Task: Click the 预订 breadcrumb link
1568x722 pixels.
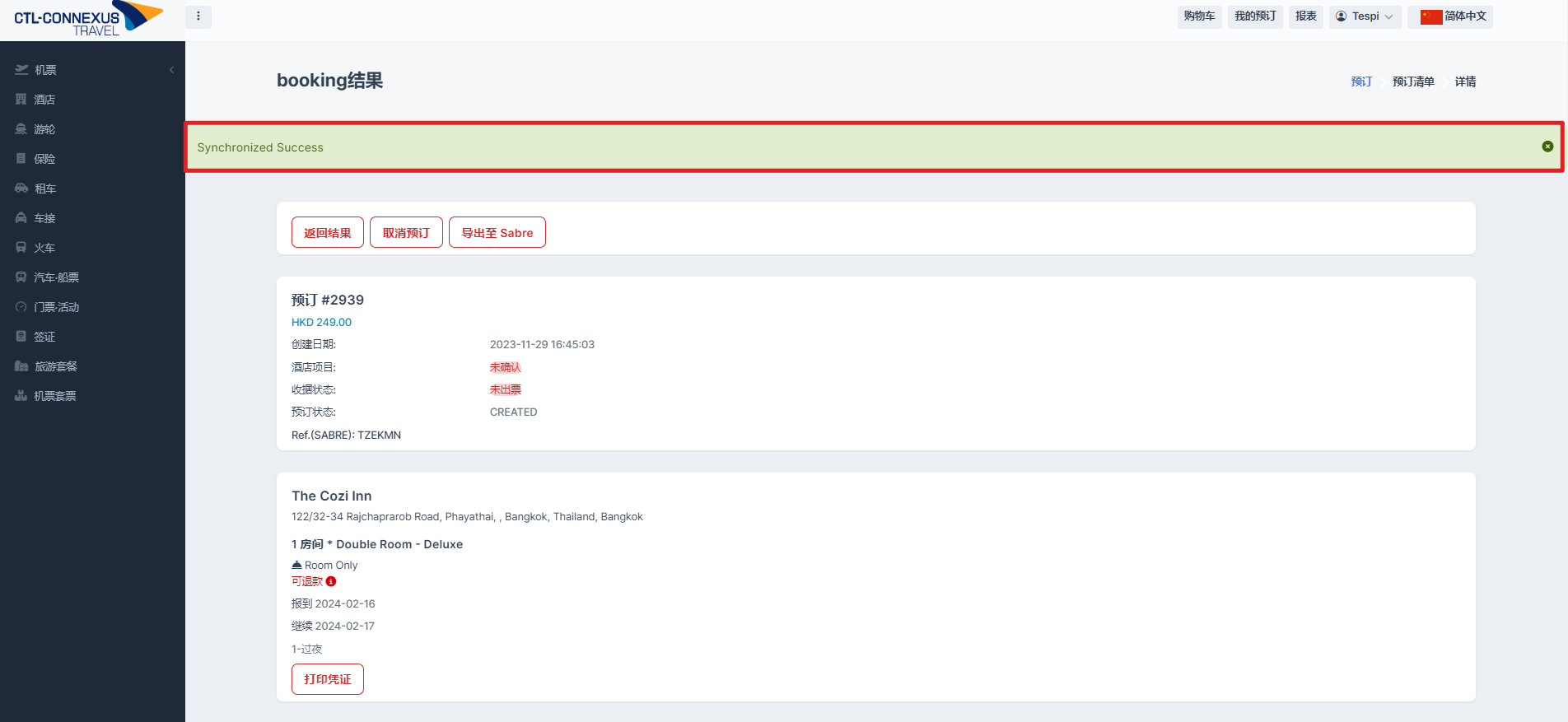Action: (1361, 82)
